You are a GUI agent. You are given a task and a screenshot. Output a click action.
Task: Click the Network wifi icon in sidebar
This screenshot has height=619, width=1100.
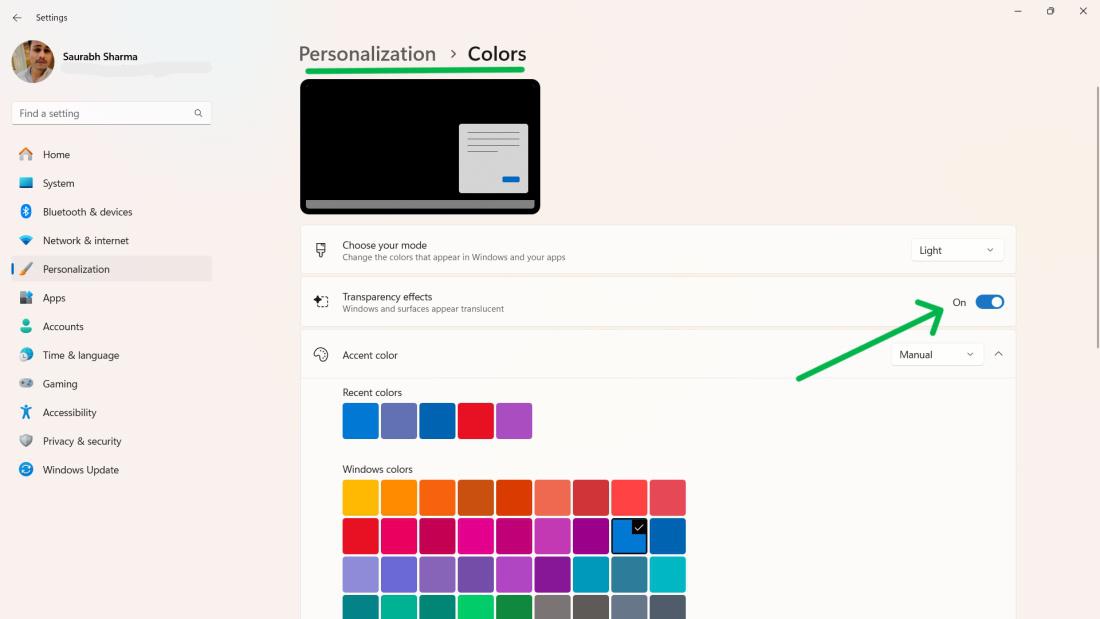26,240
